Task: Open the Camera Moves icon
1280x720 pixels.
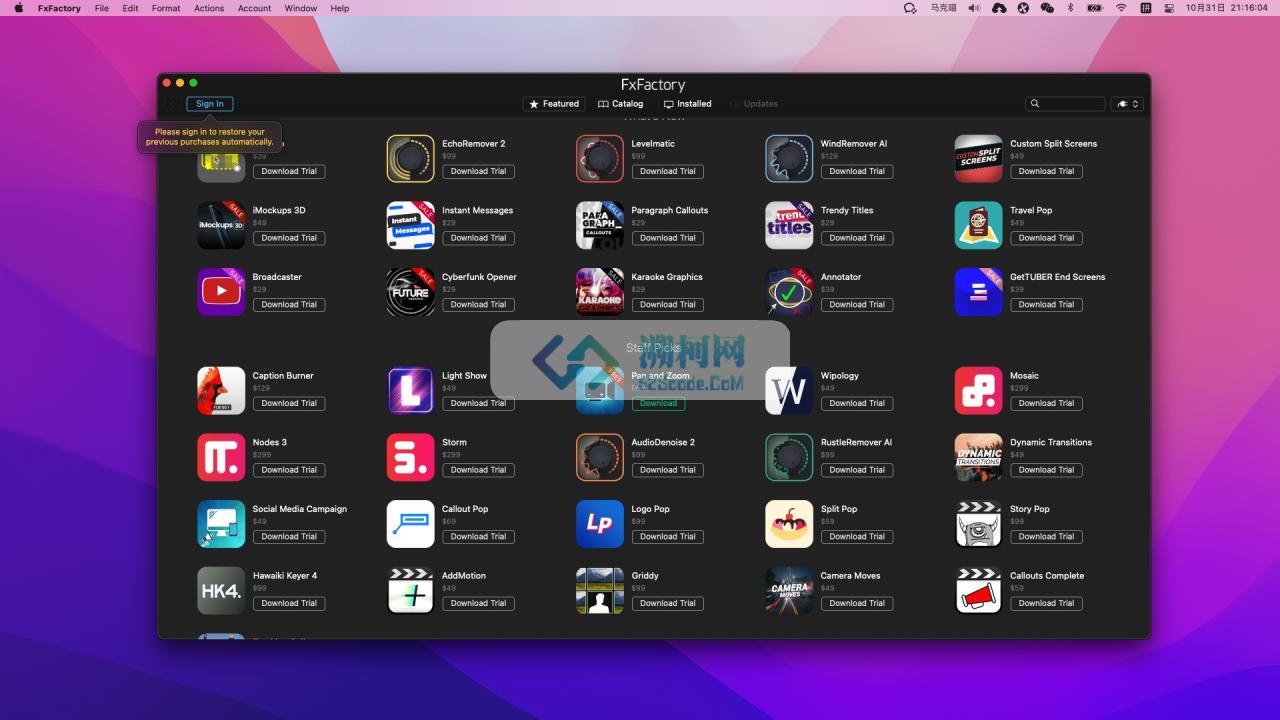Action: [x=789, y=590]
